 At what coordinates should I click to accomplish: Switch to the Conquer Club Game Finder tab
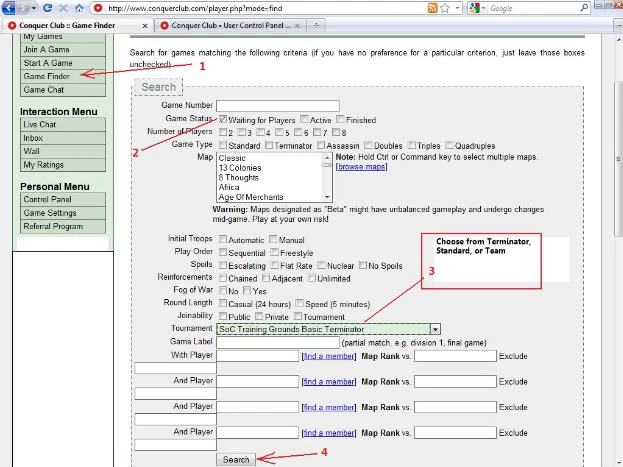77,25
